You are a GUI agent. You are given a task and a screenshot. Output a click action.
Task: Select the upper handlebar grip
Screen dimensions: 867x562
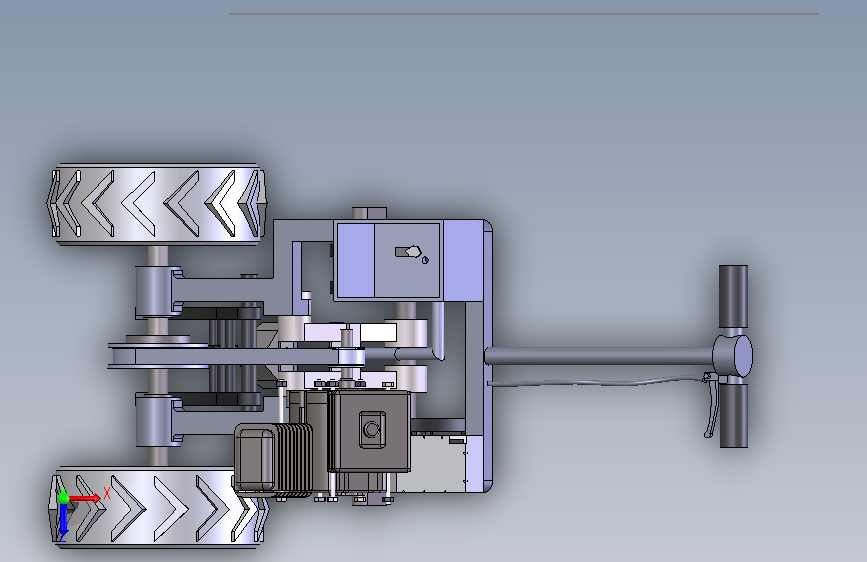point(733,297)
